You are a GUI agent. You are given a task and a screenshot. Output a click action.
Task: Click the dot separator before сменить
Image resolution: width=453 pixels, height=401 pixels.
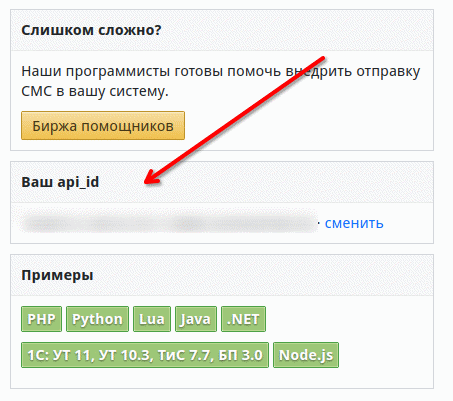pos(319,223)
